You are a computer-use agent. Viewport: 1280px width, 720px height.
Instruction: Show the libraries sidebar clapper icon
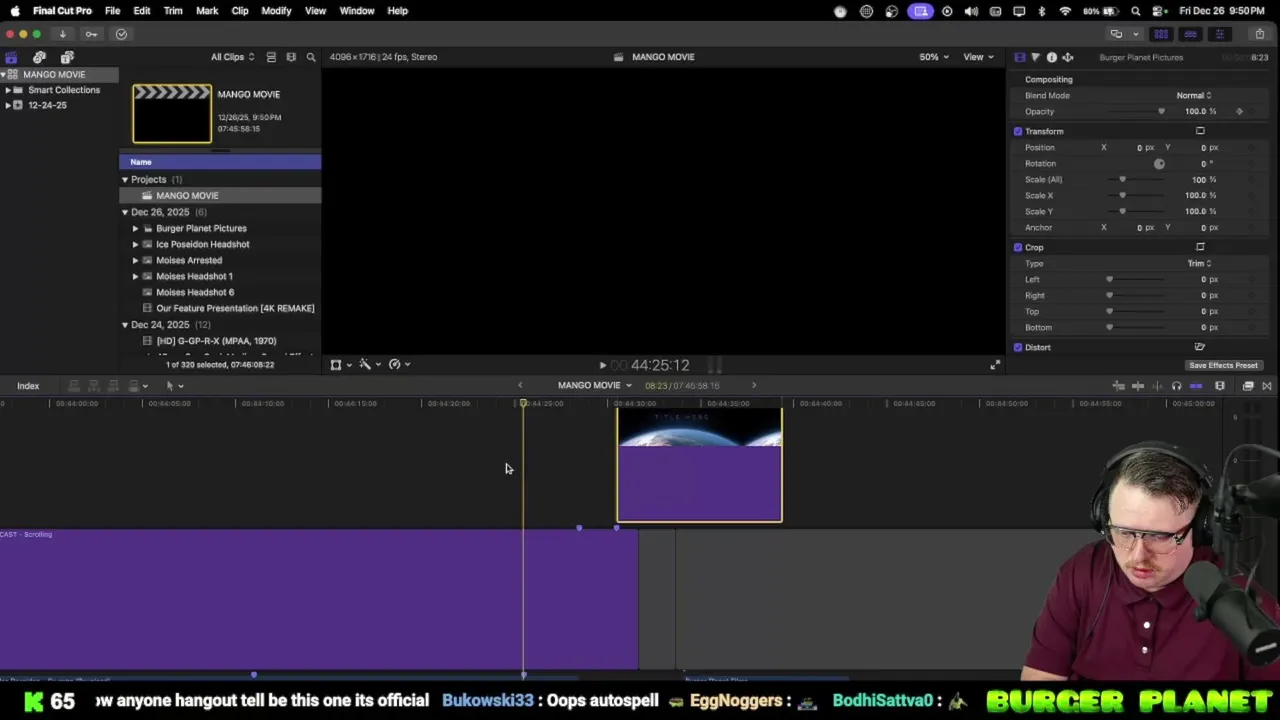[11, 57]
